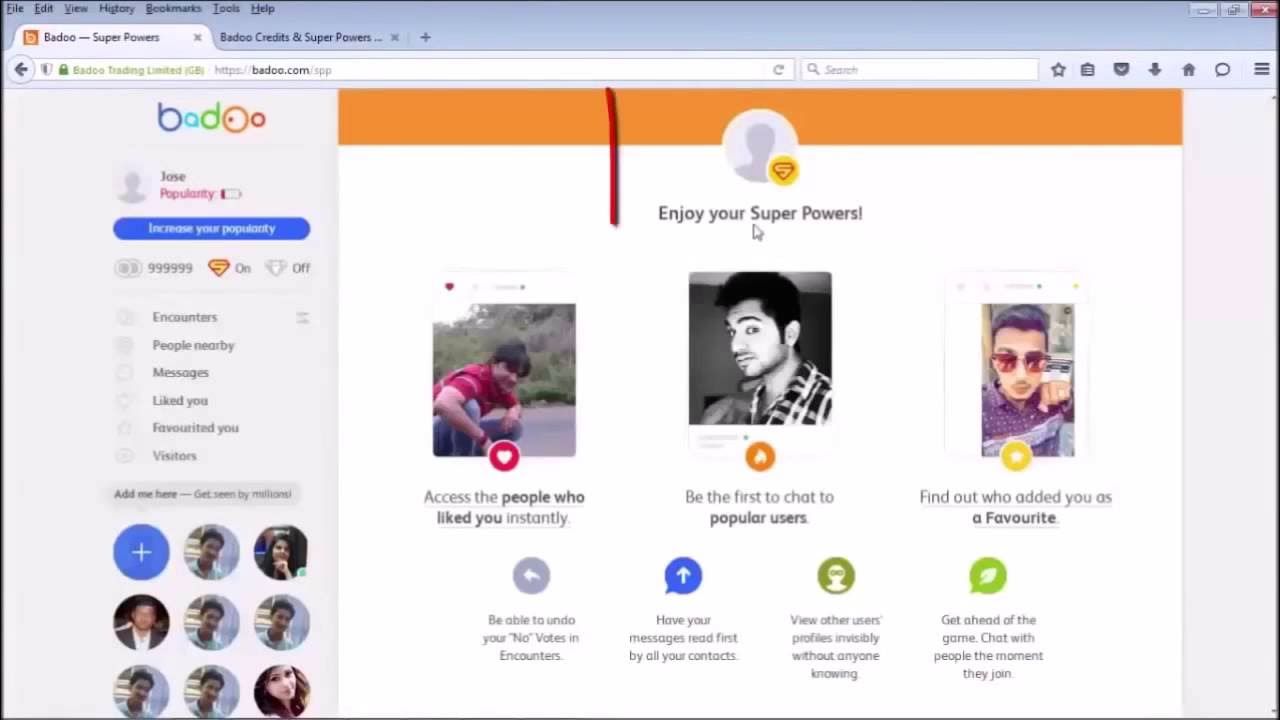
Task: Click the red-shirt man crouching photo
Action: [504, 380]
